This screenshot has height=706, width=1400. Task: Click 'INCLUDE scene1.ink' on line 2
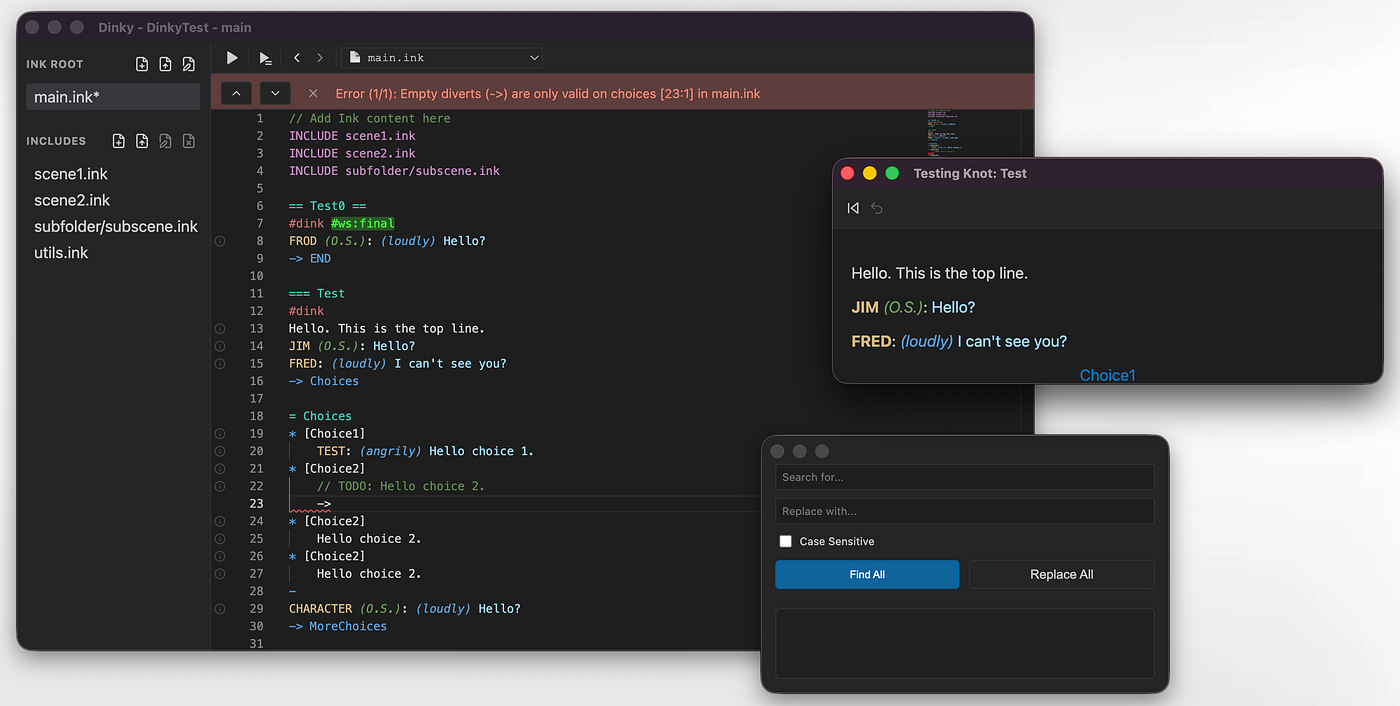click(x=352, y=136)
